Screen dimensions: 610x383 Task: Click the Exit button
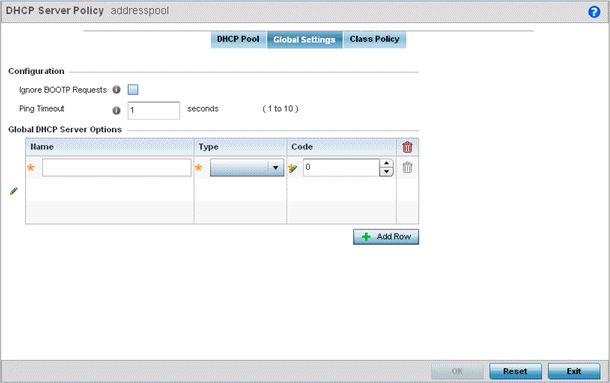tap(574, 371)
